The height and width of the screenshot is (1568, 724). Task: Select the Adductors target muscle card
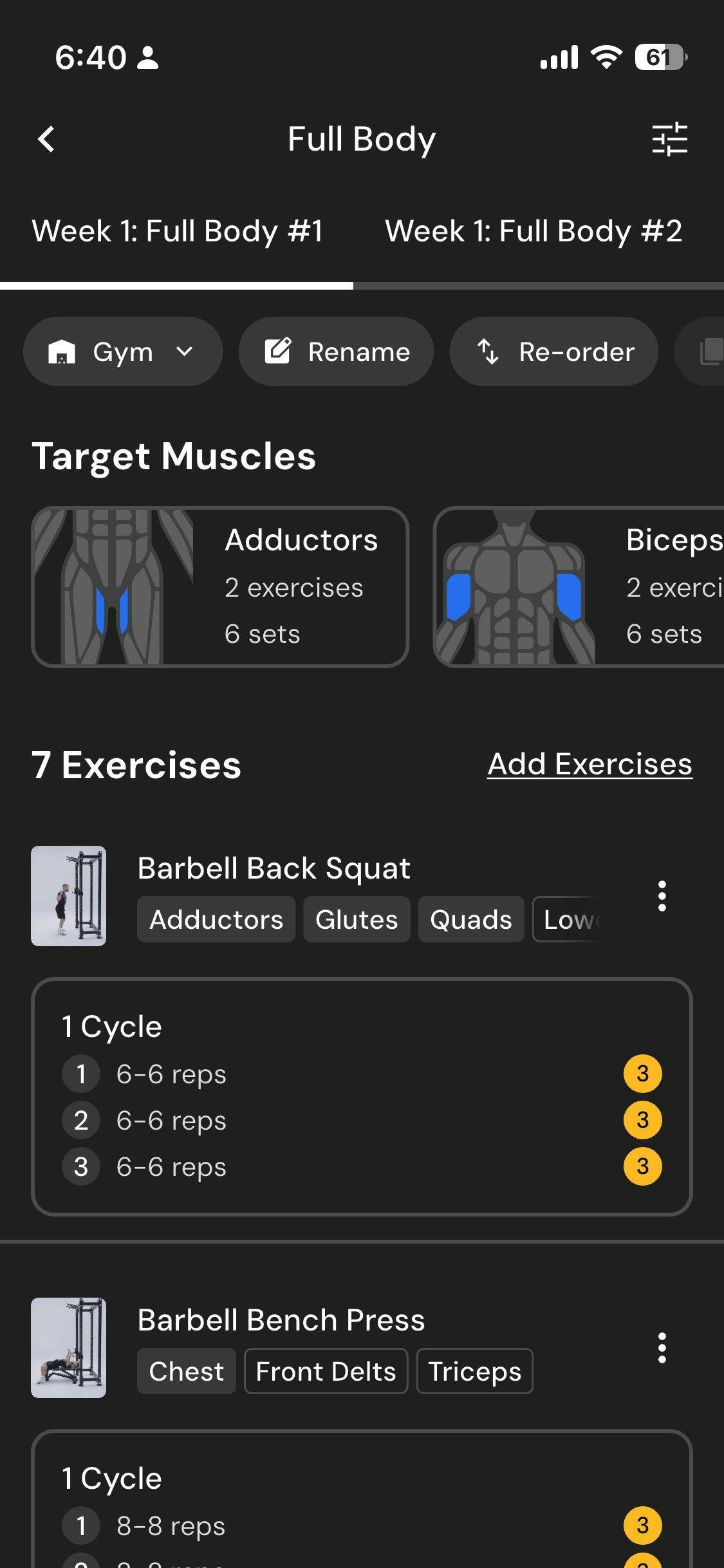pos(220,587)
